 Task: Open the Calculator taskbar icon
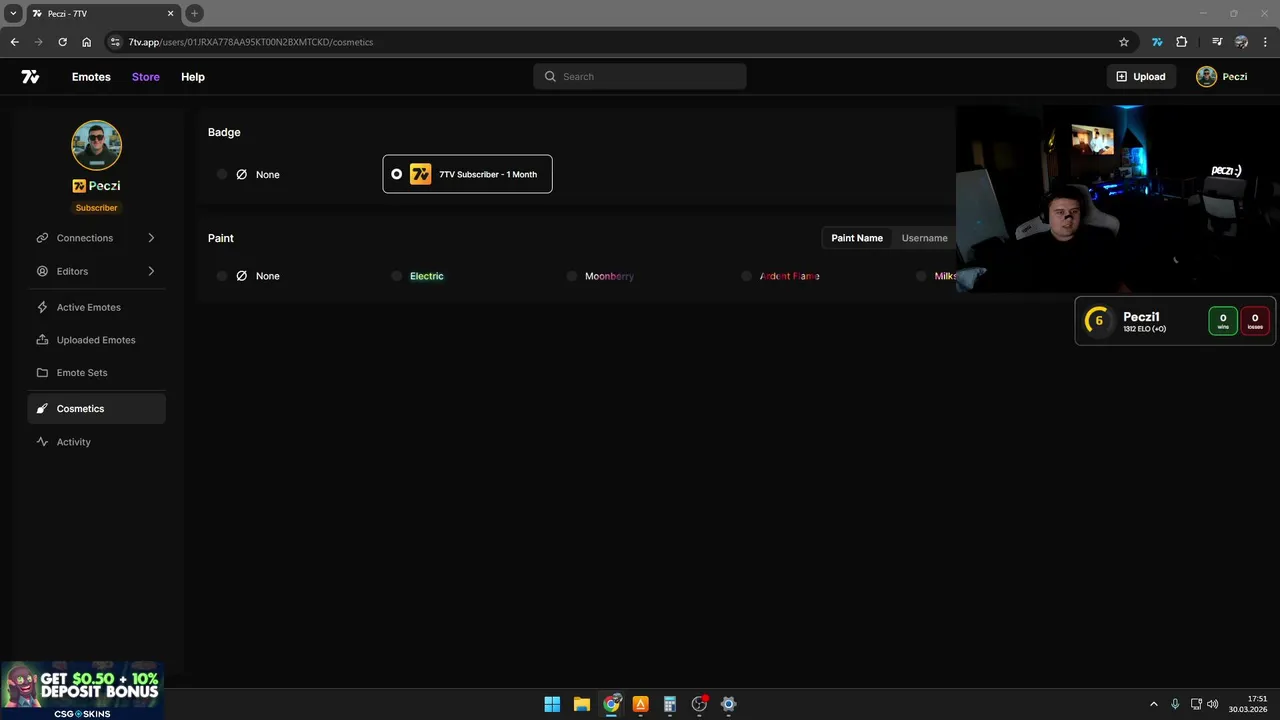(x=670, y=704)
